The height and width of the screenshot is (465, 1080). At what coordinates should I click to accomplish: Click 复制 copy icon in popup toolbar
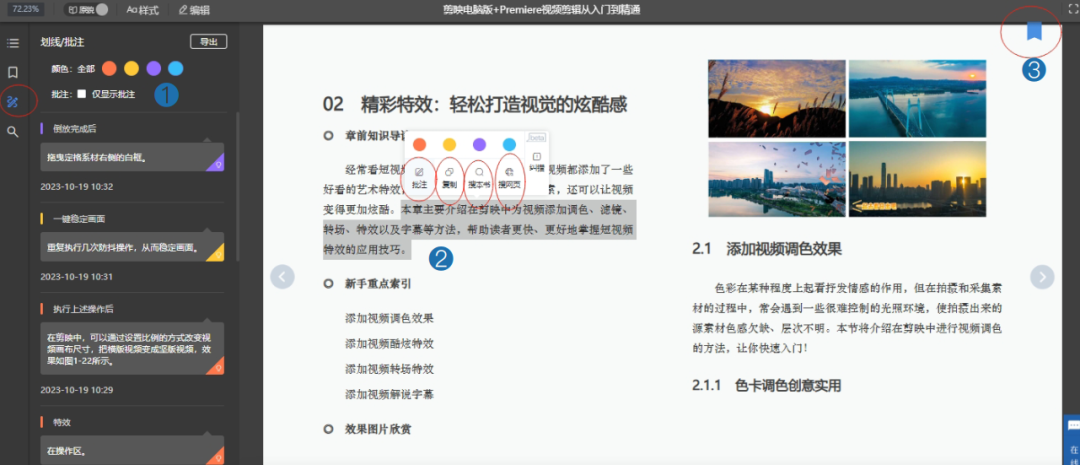[x=450, y=178]
